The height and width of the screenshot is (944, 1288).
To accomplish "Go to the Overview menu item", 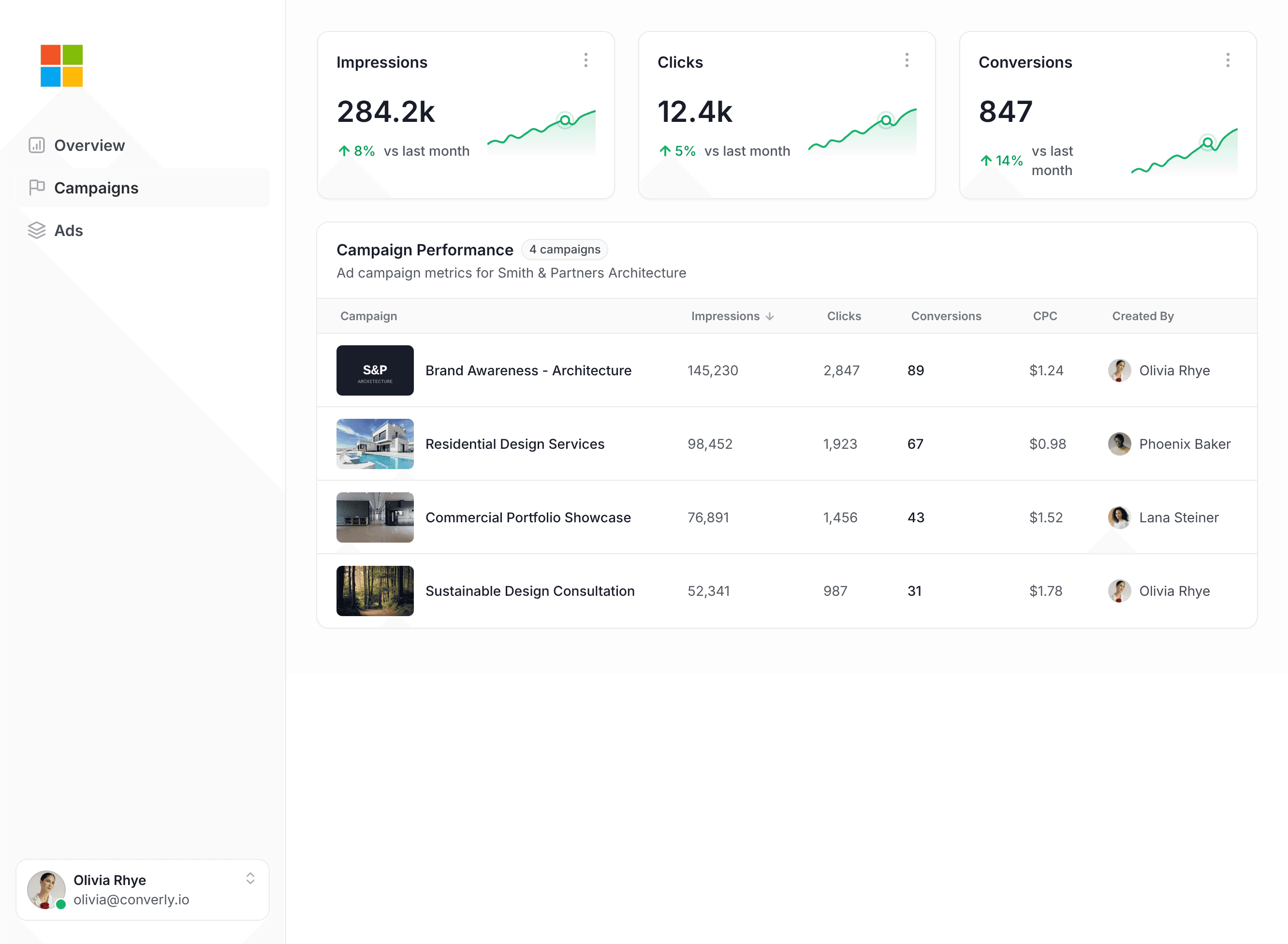I will pos(89,145).
